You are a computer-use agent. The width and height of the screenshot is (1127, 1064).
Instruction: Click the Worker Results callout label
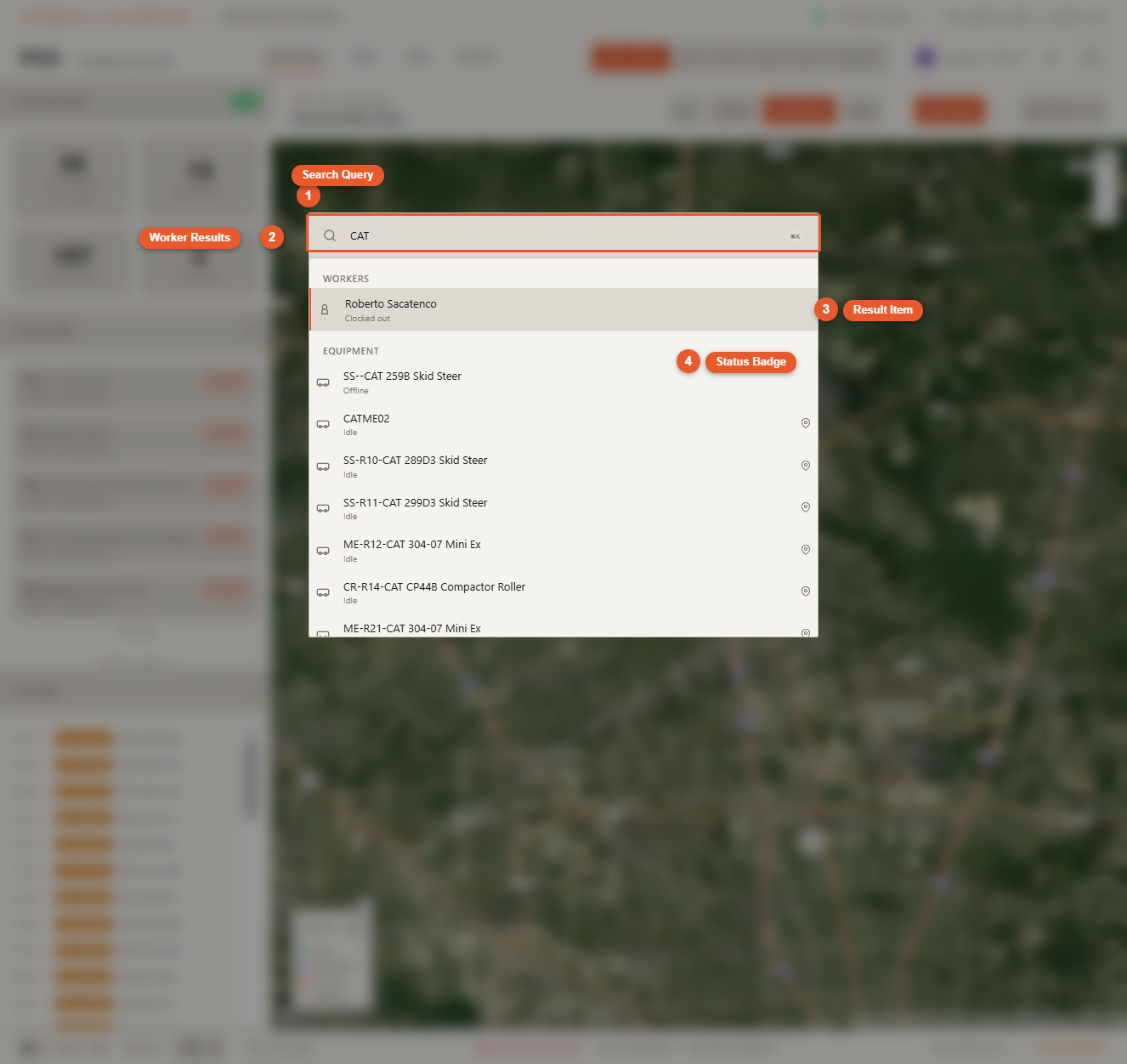[190, 238]
